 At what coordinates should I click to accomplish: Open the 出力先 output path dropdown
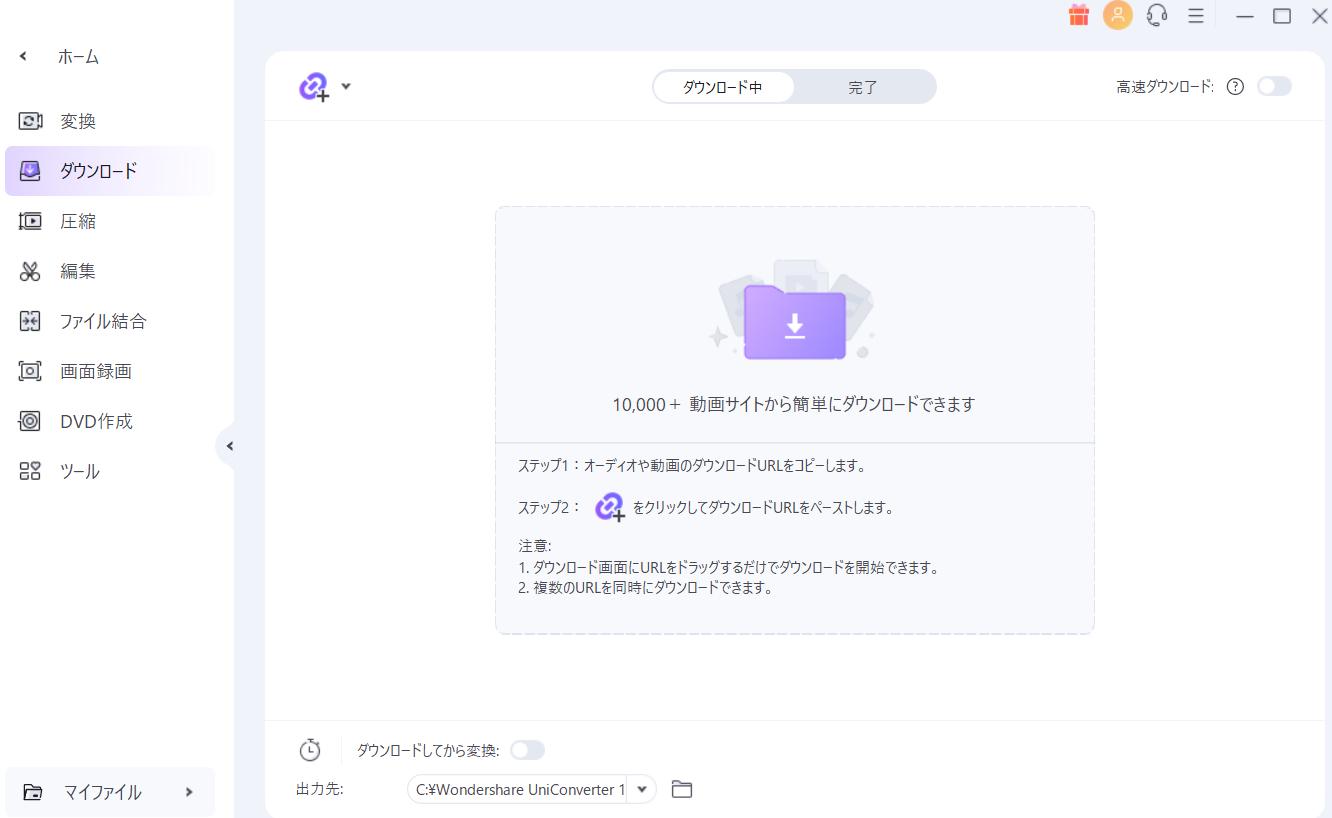point(642,790)
